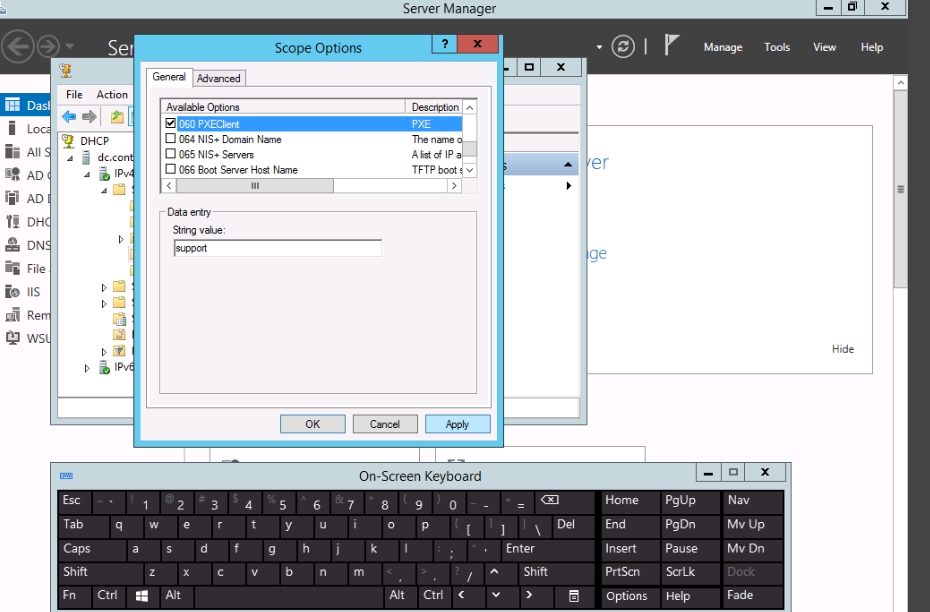Image resolution: width=930 pixels, height=612 pixels.
Task: Tap the up arrow key on the On-Screen Keyboard
Action: point(494,572)
